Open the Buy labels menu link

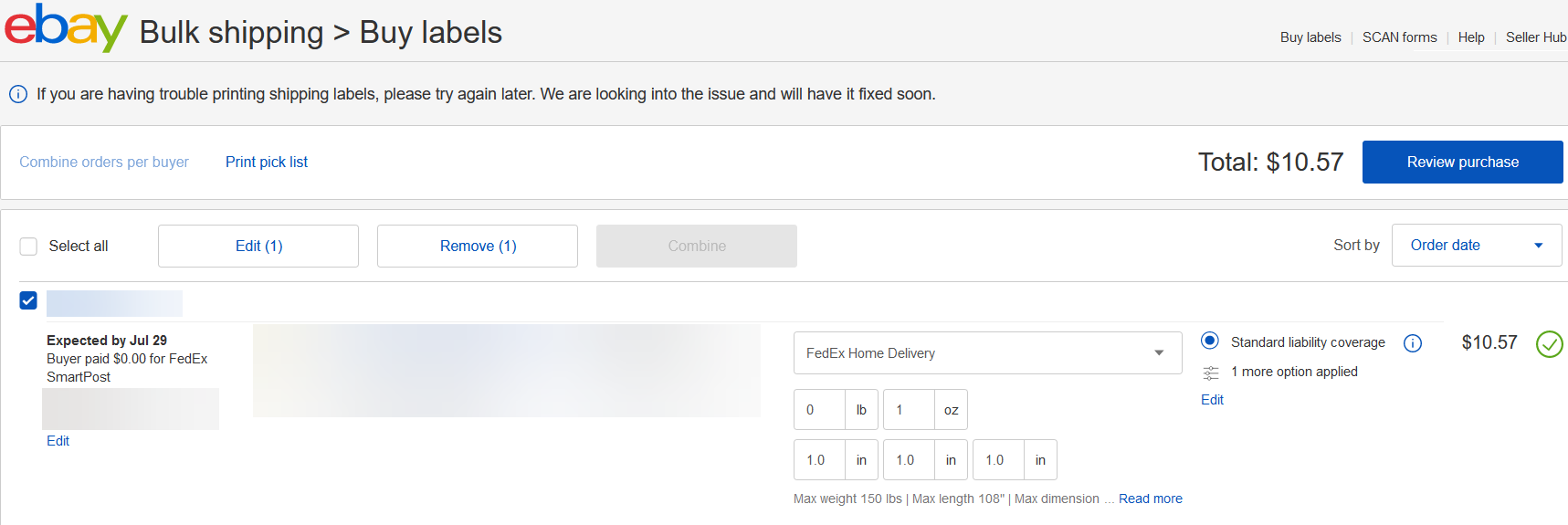1310,37
